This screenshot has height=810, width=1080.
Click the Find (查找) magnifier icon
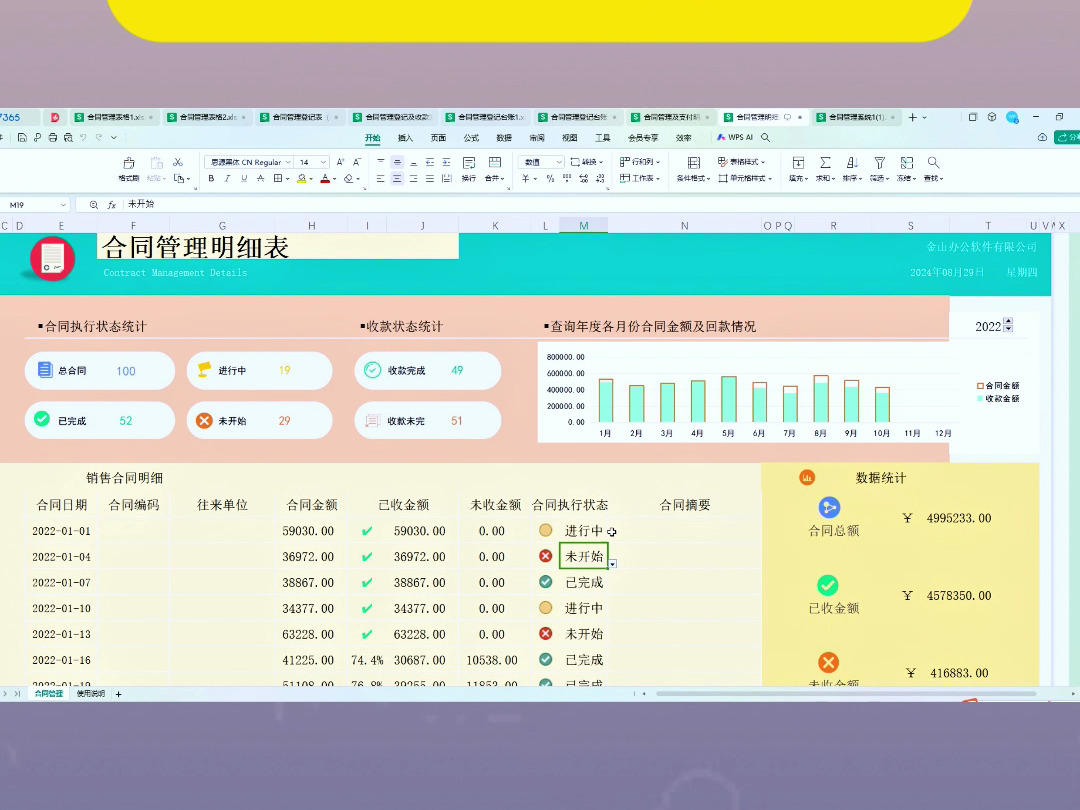[x=933, y=163]
